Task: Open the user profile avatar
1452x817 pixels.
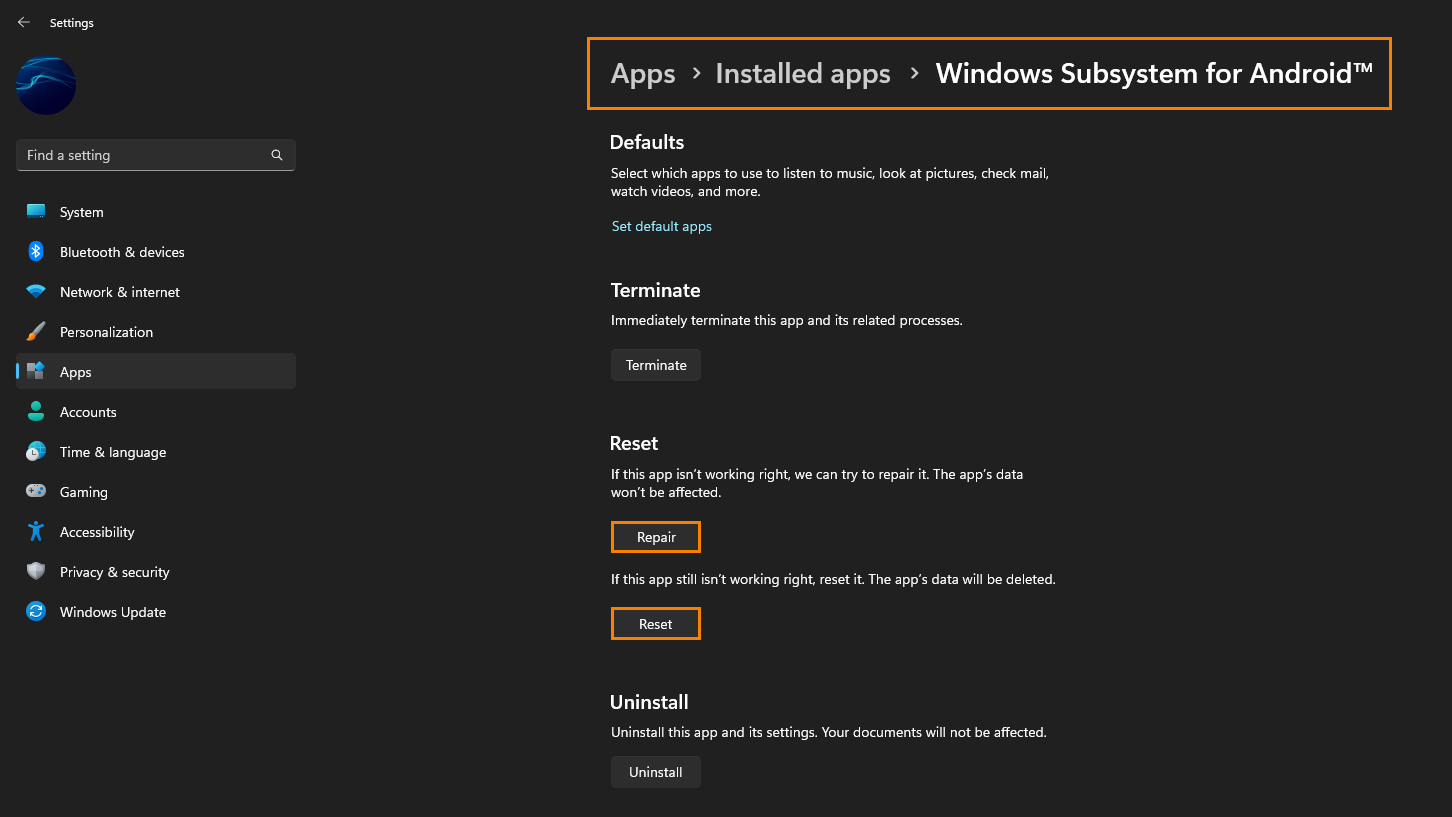Action: tap(46, 85)
